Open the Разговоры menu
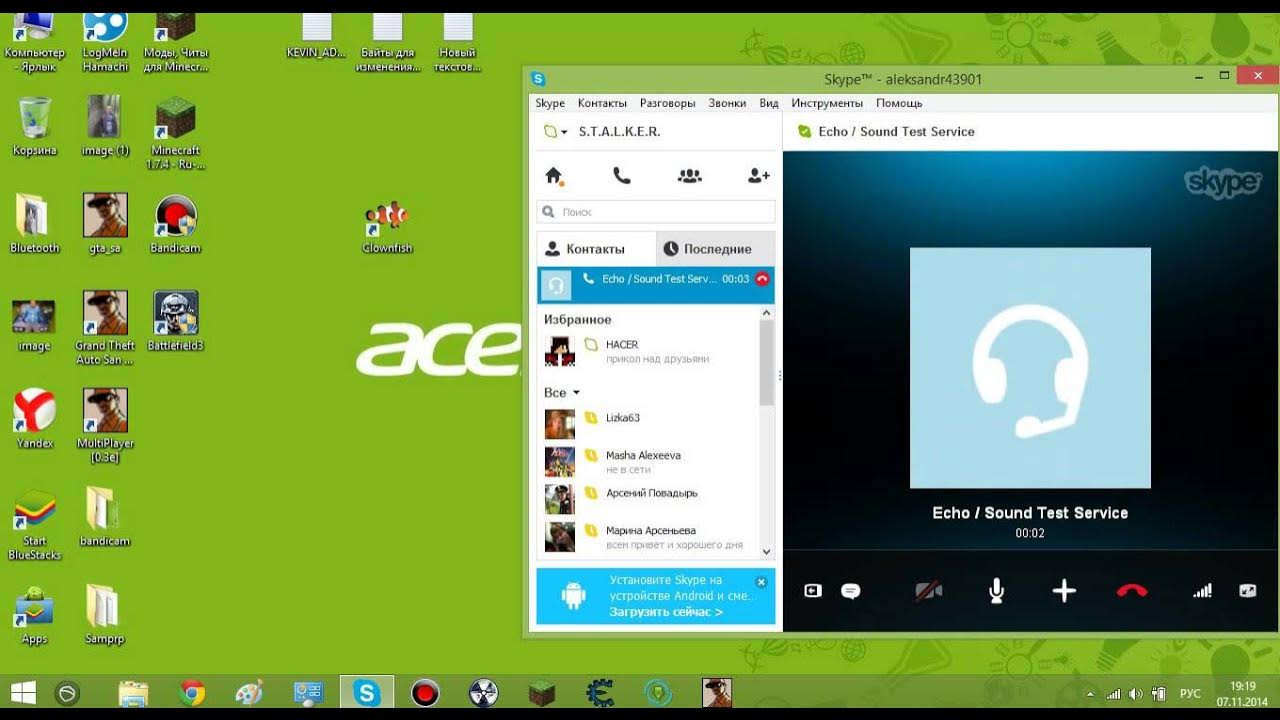 tap(667, 103)
